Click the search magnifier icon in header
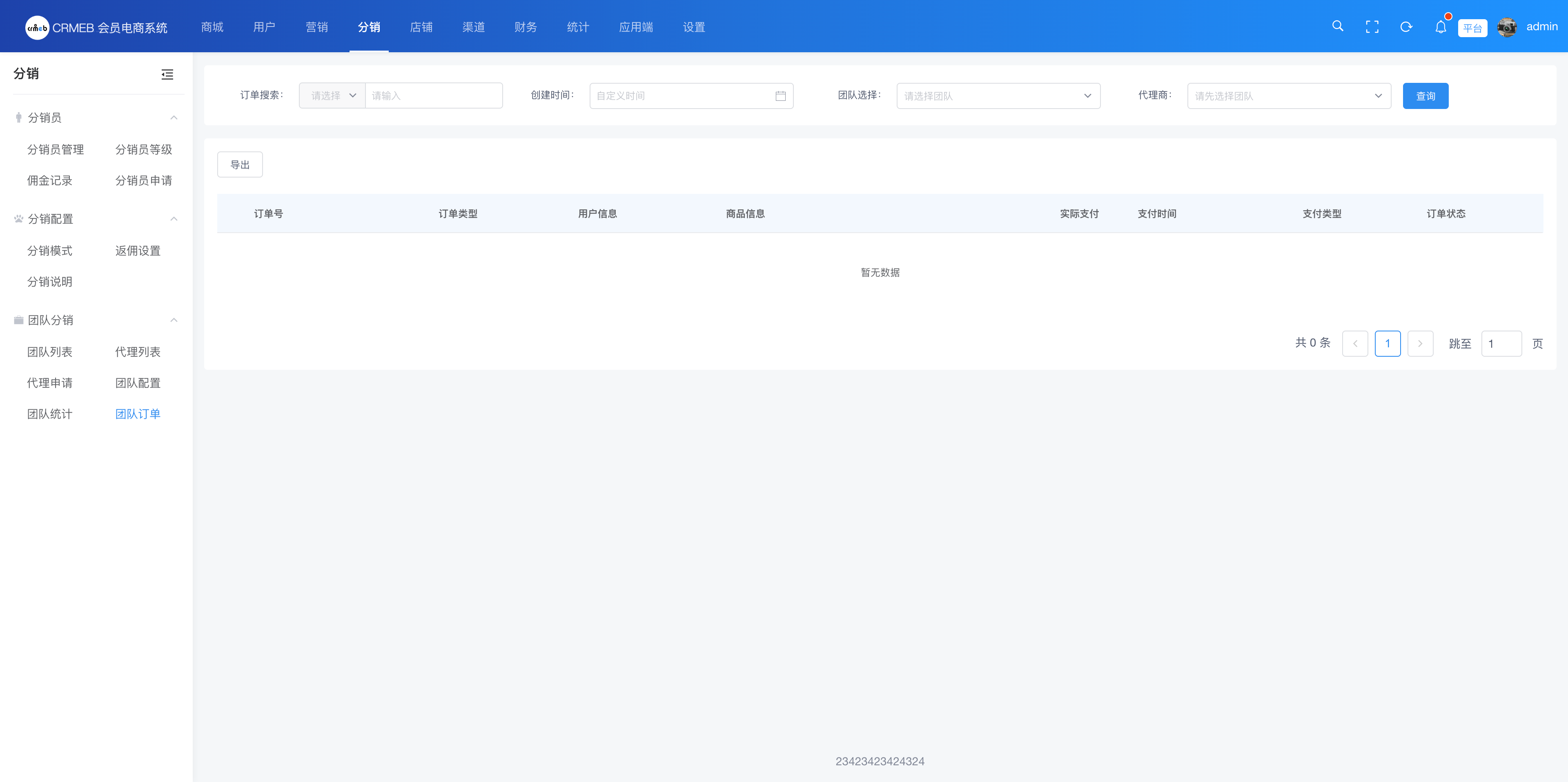The width and height of the screenshot is (1568, 782). pos(1337,26)
